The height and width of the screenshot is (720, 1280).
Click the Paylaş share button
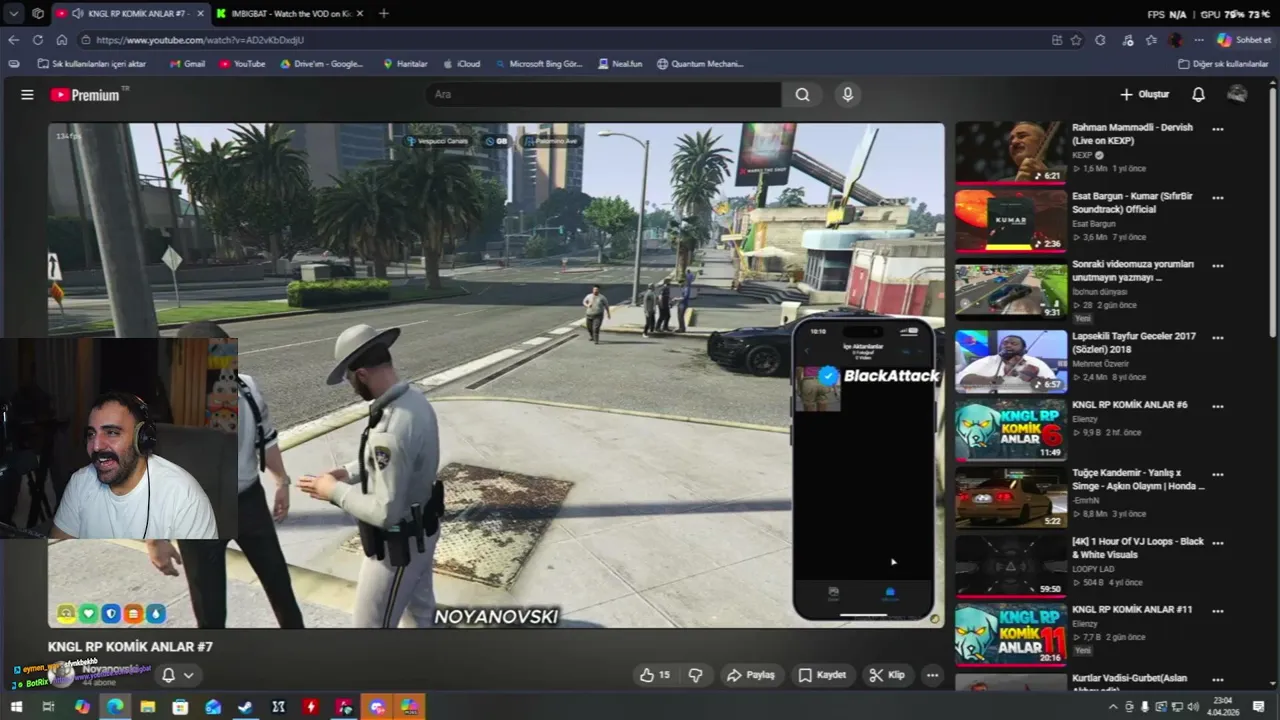(751, 675)
